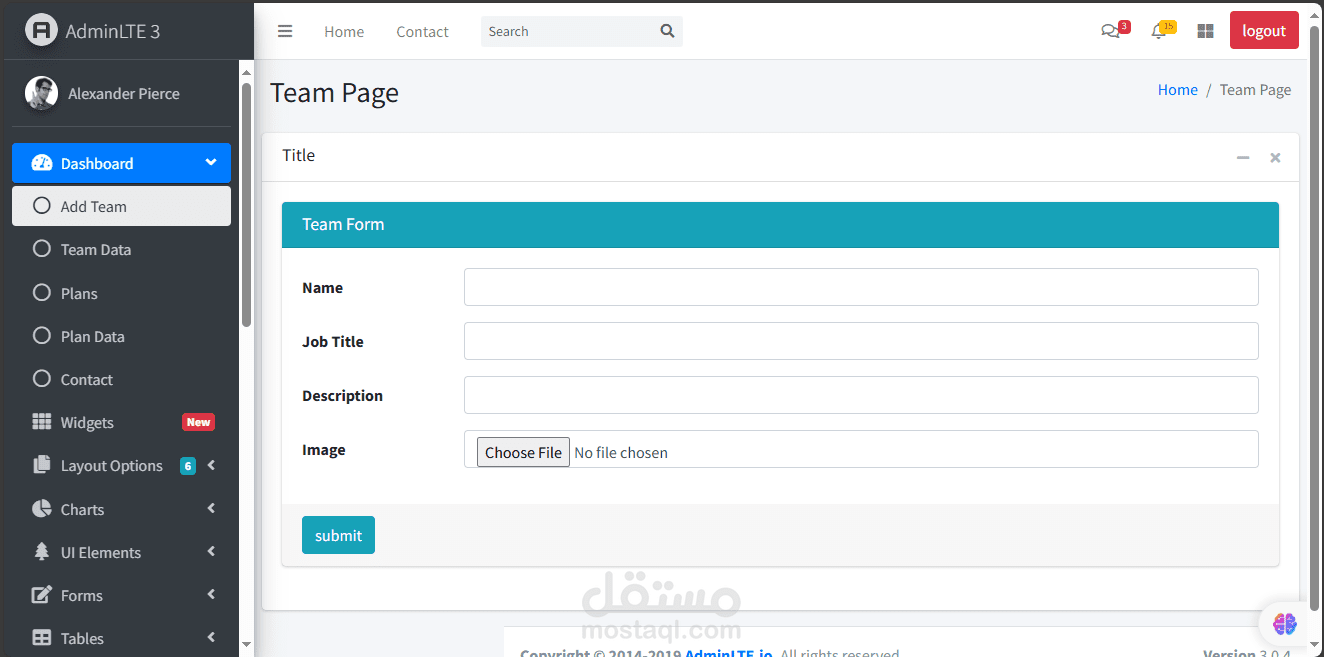Collapse the Title card with minus icon
This screenshot has width=1324, height=657.
[1243, 157]
